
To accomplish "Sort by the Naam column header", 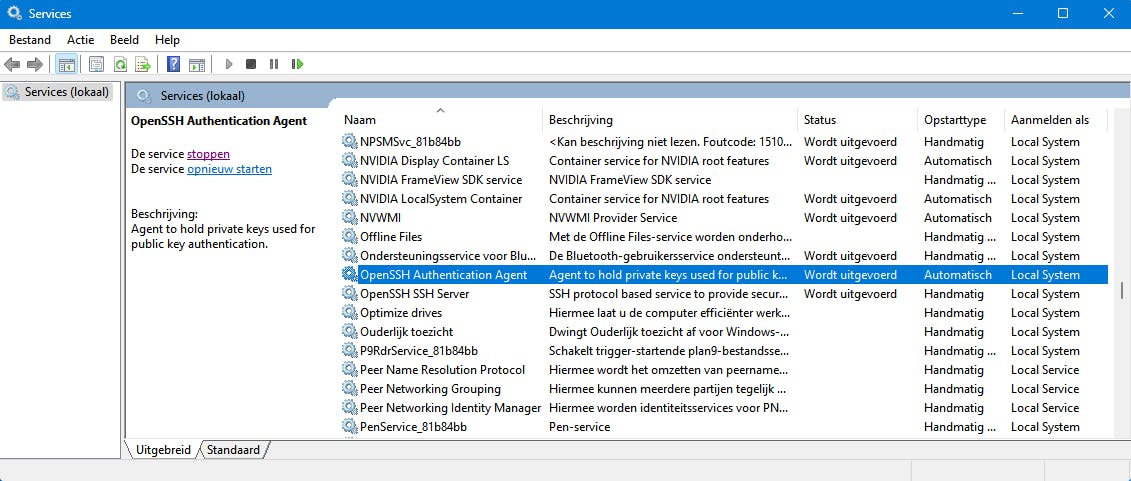I will pos(441,120).
